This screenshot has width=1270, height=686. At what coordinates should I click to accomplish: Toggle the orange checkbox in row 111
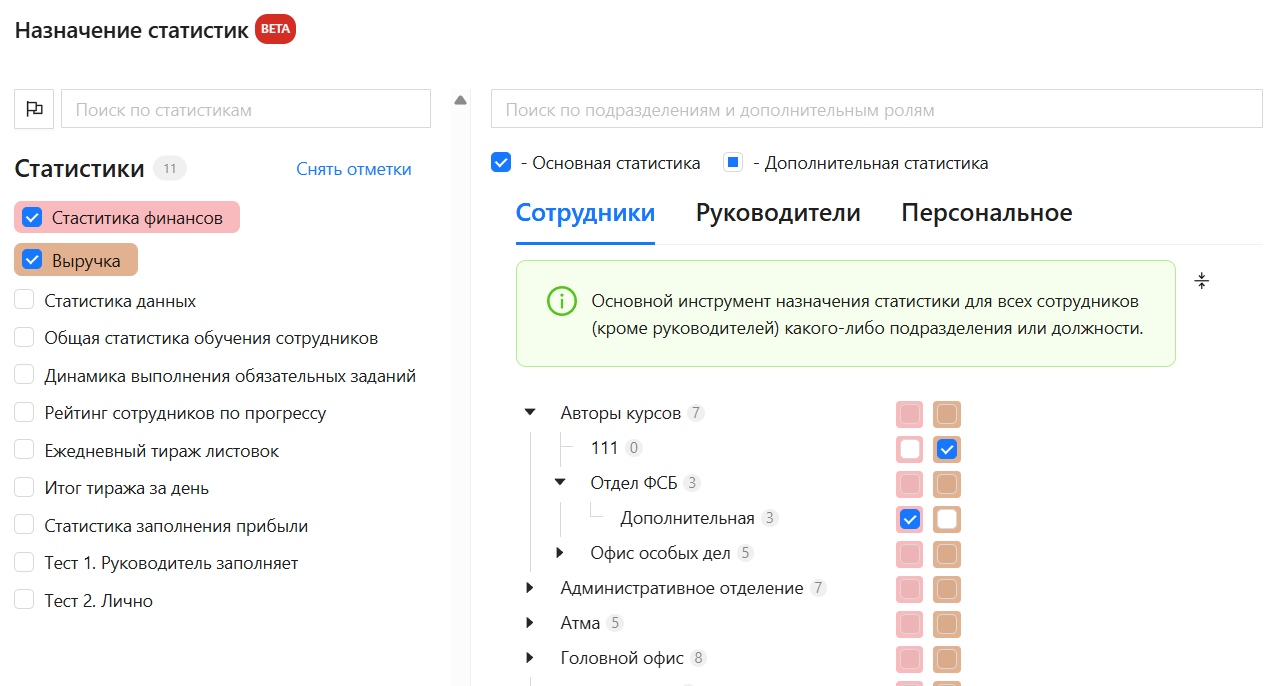coord(947,449)
